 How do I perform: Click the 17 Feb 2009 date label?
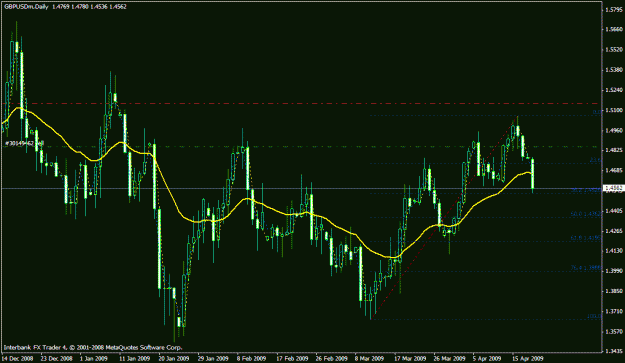click(292, 358)
